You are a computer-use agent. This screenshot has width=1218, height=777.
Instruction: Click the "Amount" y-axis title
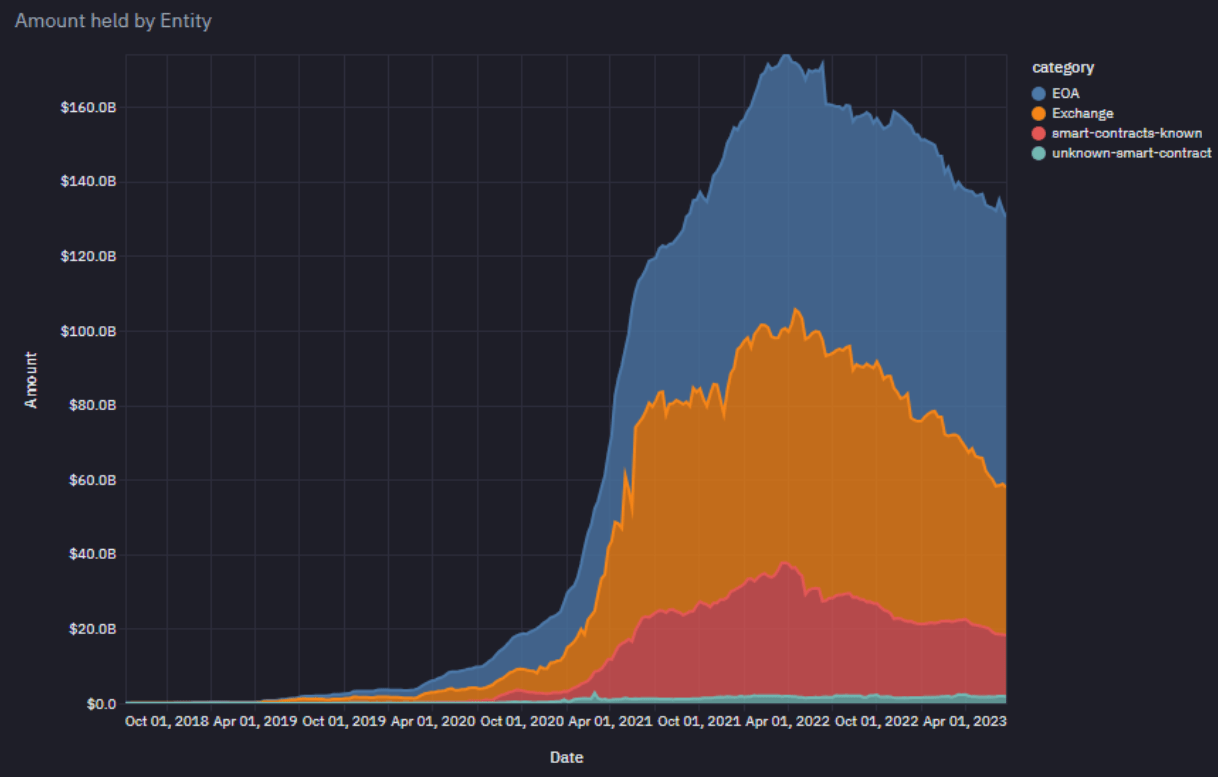(x=31, y=379)
